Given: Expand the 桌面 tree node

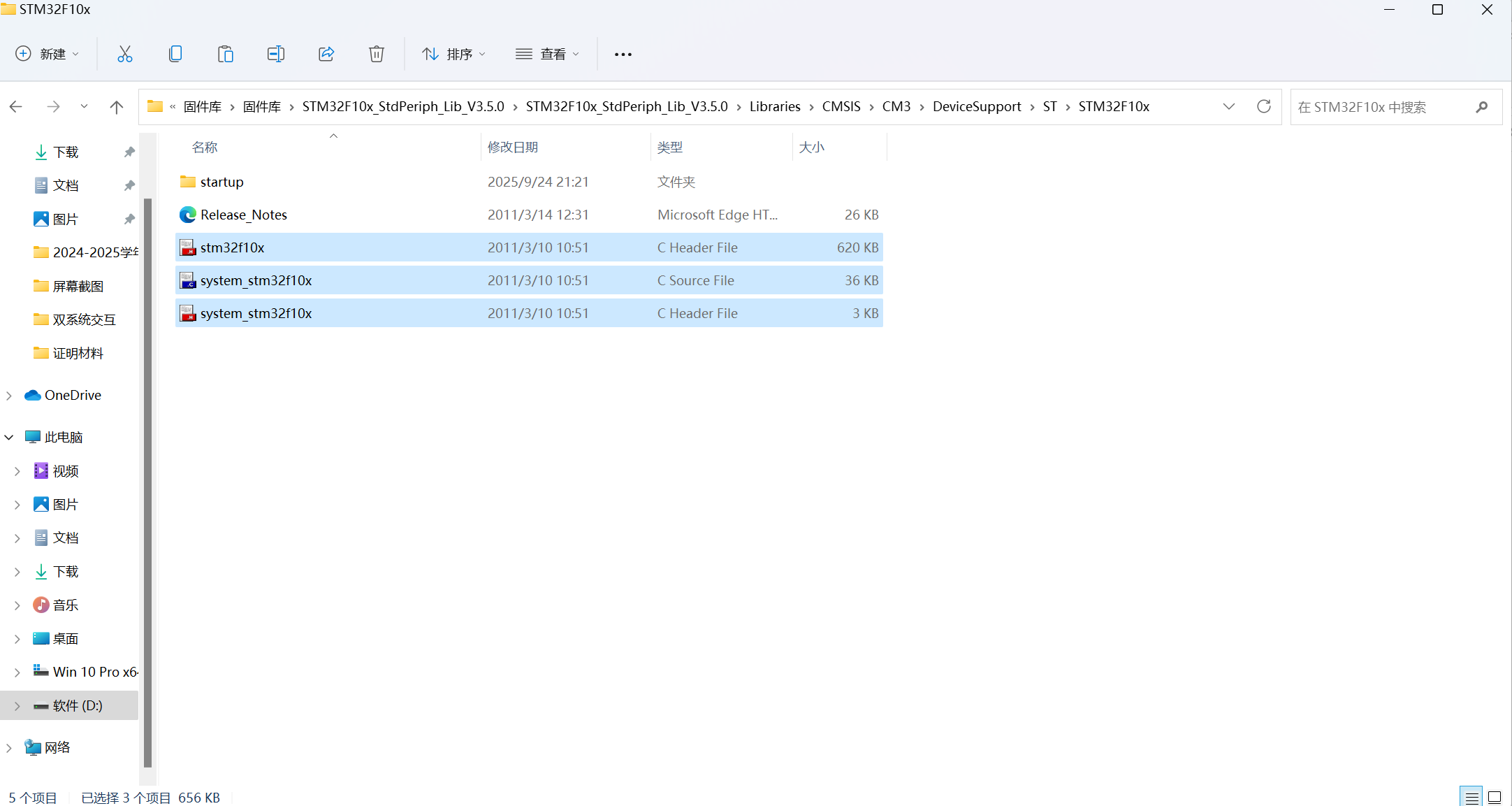Looking at the screenshot, I should click(x=17, y=639).
